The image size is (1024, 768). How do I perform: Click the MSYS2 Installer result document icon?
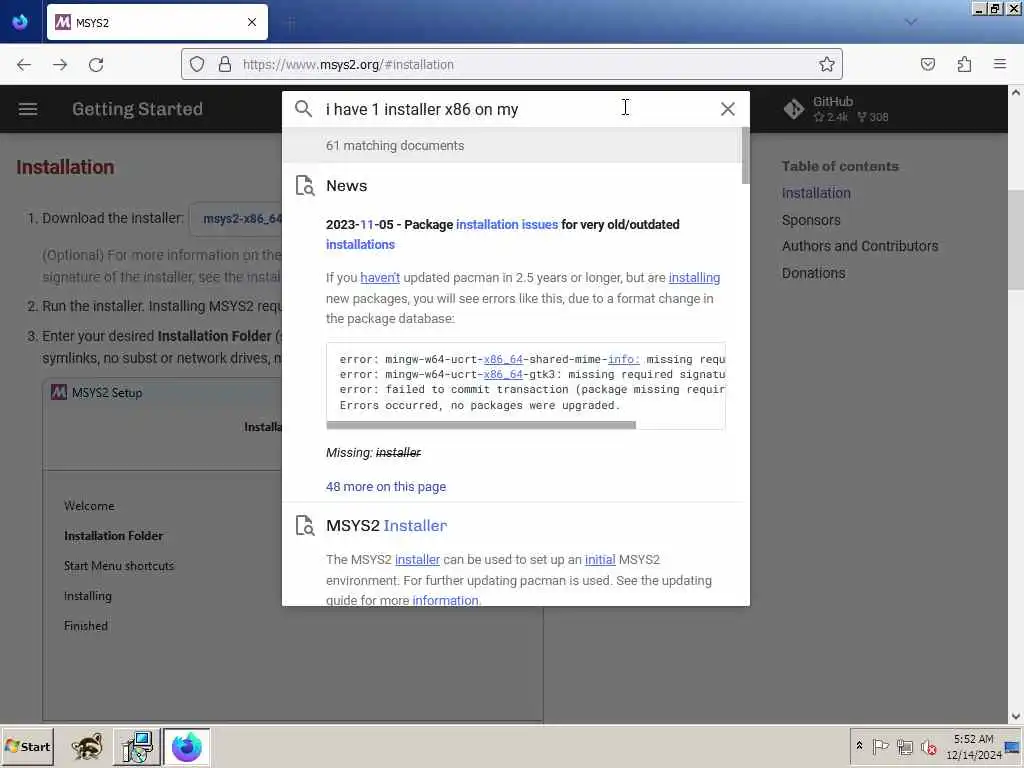305,525
